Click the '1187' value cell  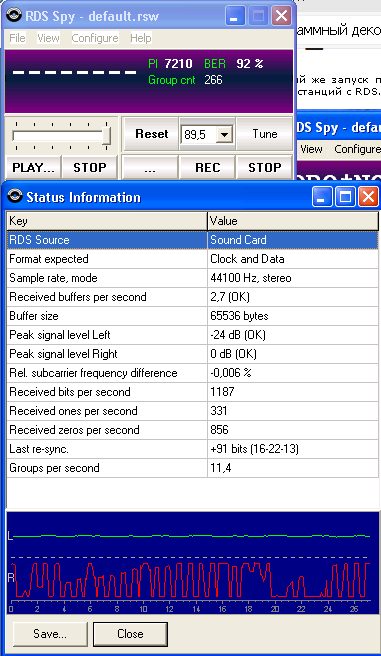pyautogui.click(x=293, y=392)
